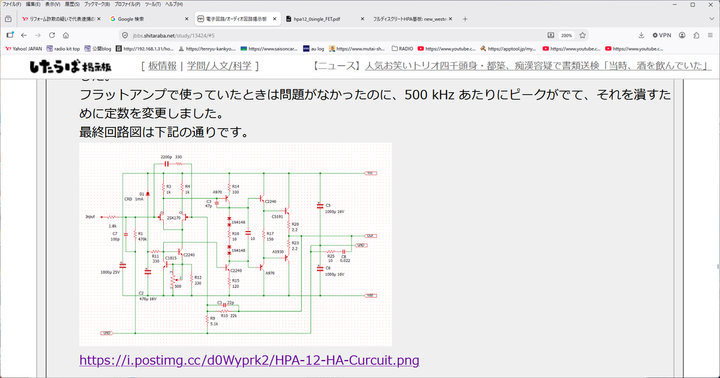The height and width of the screenshot is (378, 720).
Task: Open the 表示(V) menu
Action: 52,4
